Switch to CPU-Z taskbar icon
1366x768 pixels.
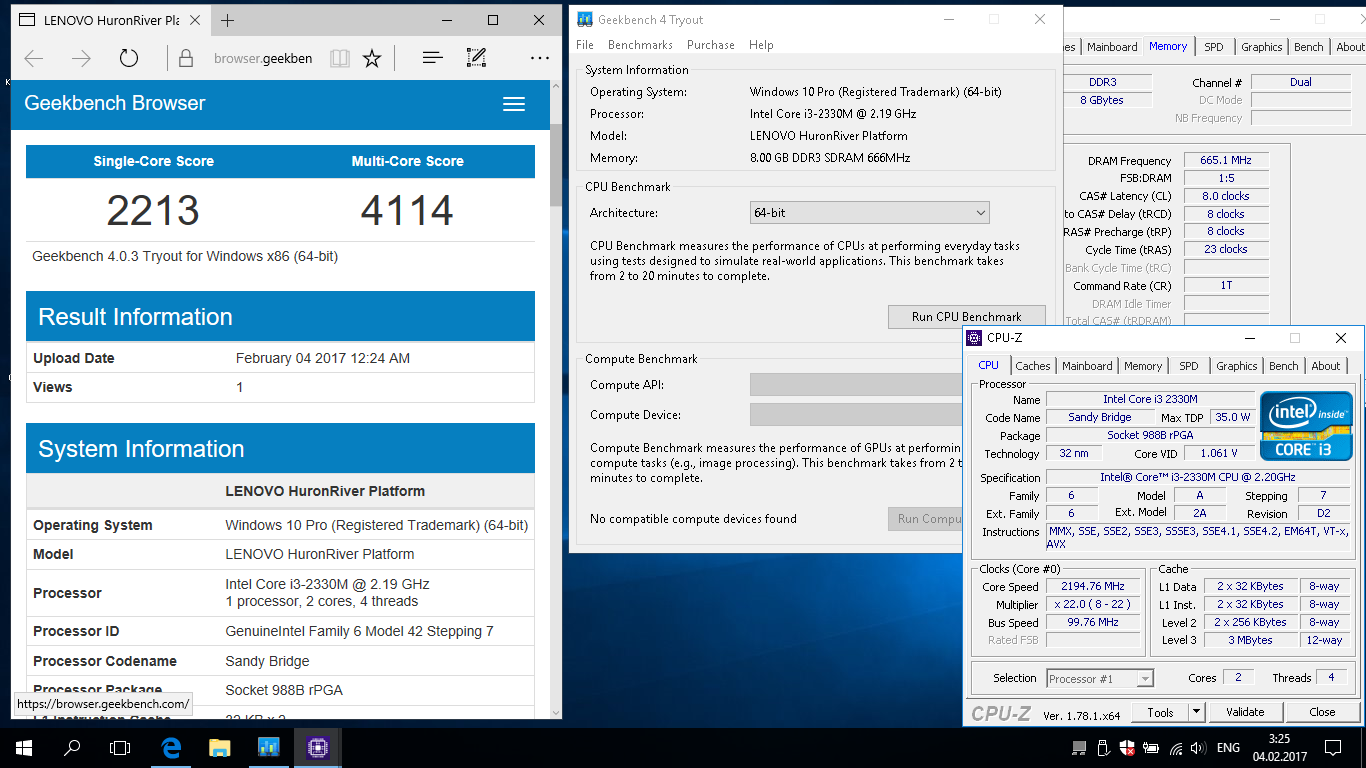318,747
